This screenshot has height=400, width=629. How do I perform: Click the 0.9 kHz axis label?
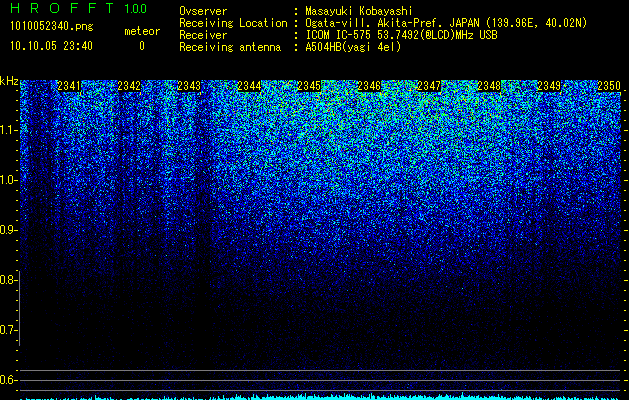point(9,230)
